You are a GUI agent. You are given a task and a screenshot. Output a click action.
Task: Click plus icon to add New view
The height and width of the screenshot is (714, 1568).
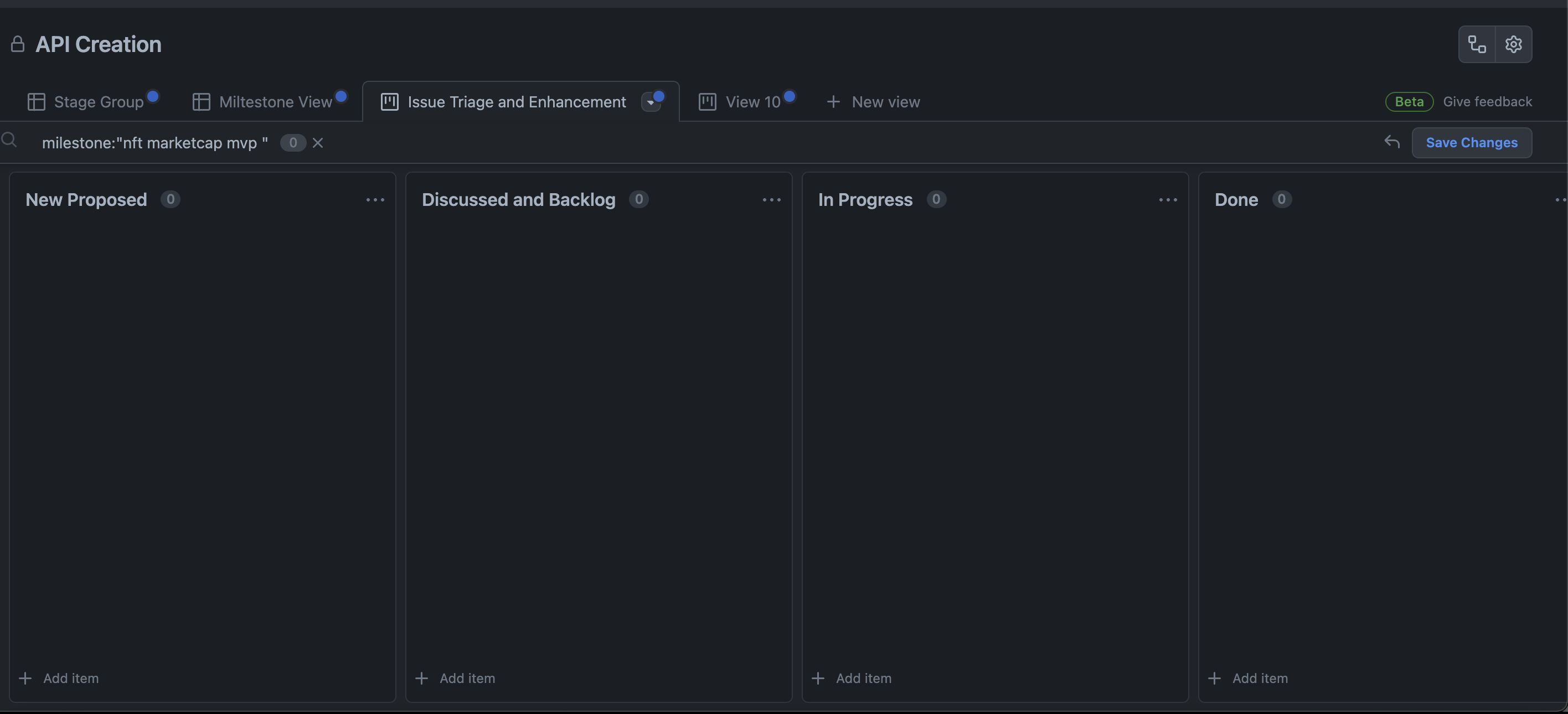point(833,102)
